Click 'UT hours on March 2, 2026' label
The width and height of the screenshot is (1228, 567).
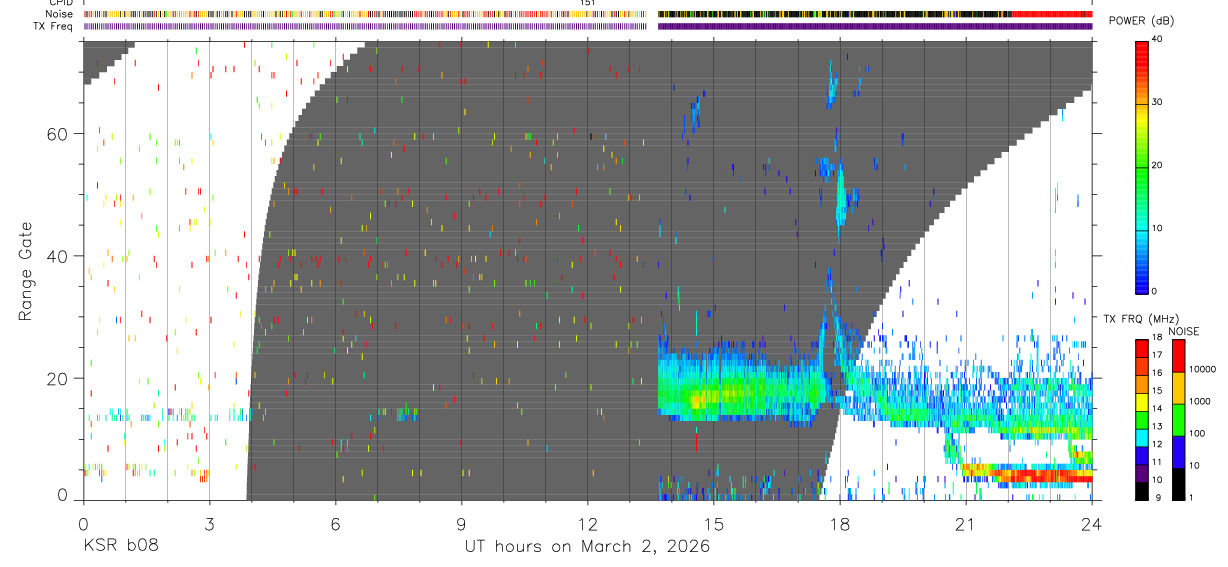(x=587, y=547)
